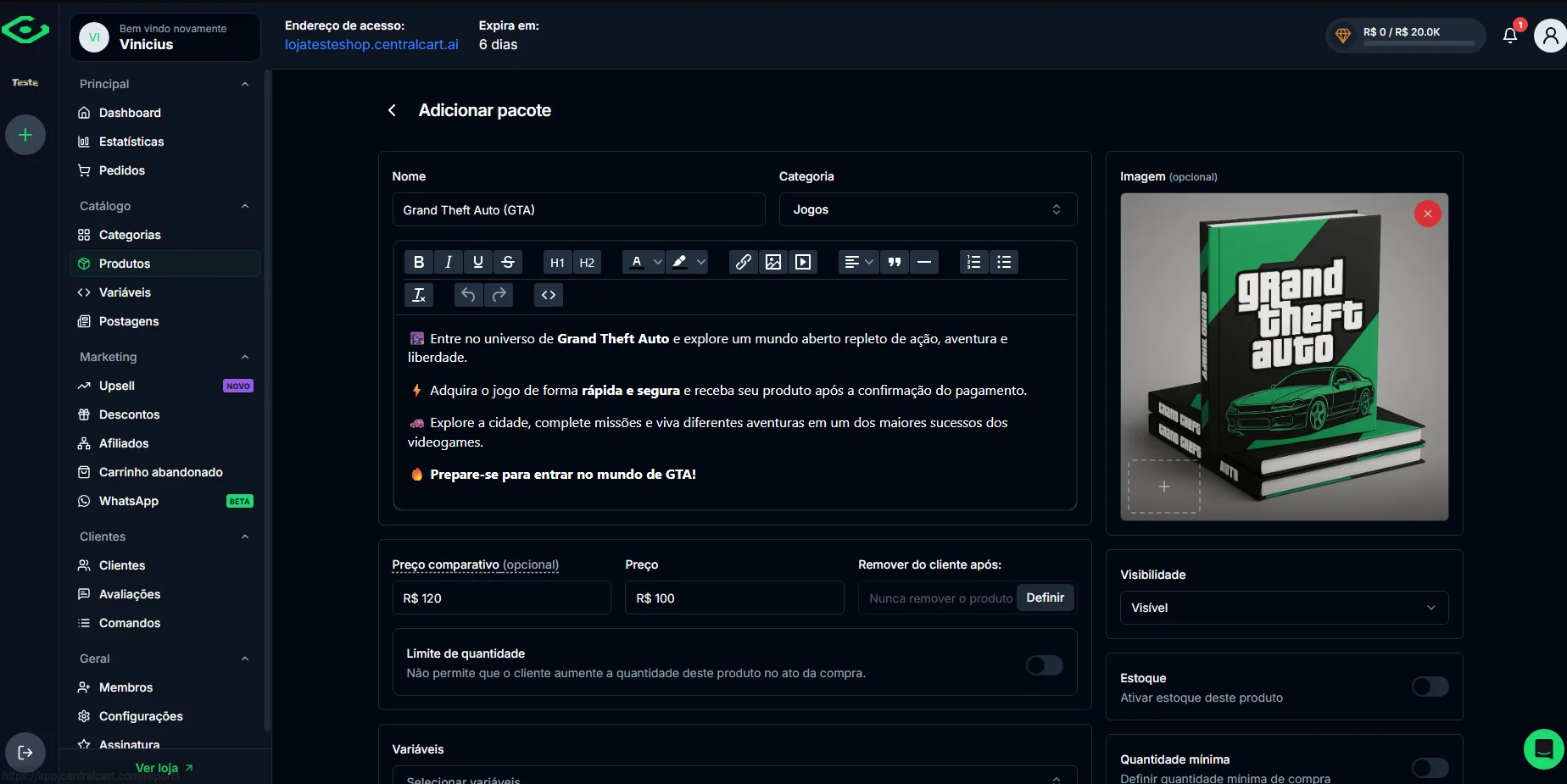Set Heading 1 style

[557, 262]
